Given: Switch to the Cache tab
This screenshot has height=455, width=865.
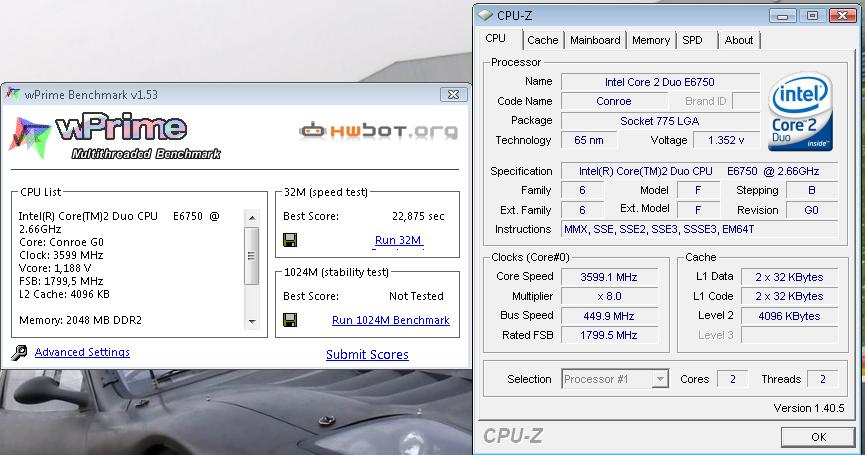Looking at the screenshot, I should click(x=542, y=40).
